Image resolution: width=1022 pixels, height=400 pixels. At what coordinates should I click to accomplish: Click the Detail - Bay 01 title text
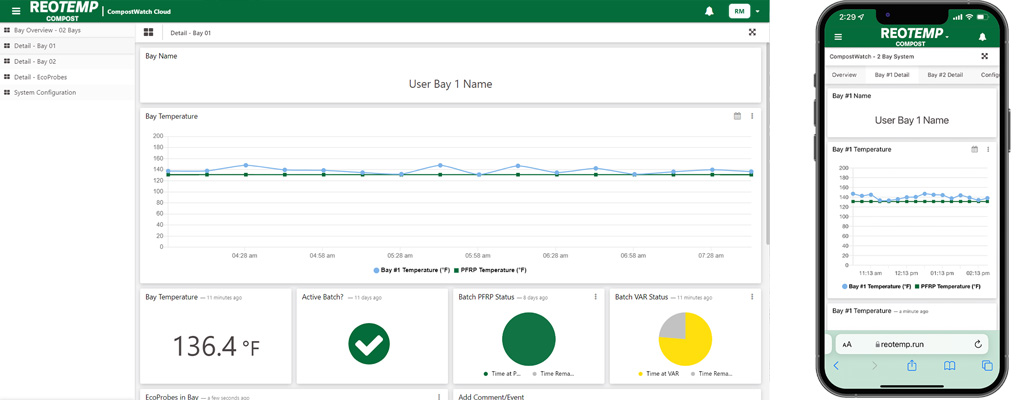[x=190, y=33]
